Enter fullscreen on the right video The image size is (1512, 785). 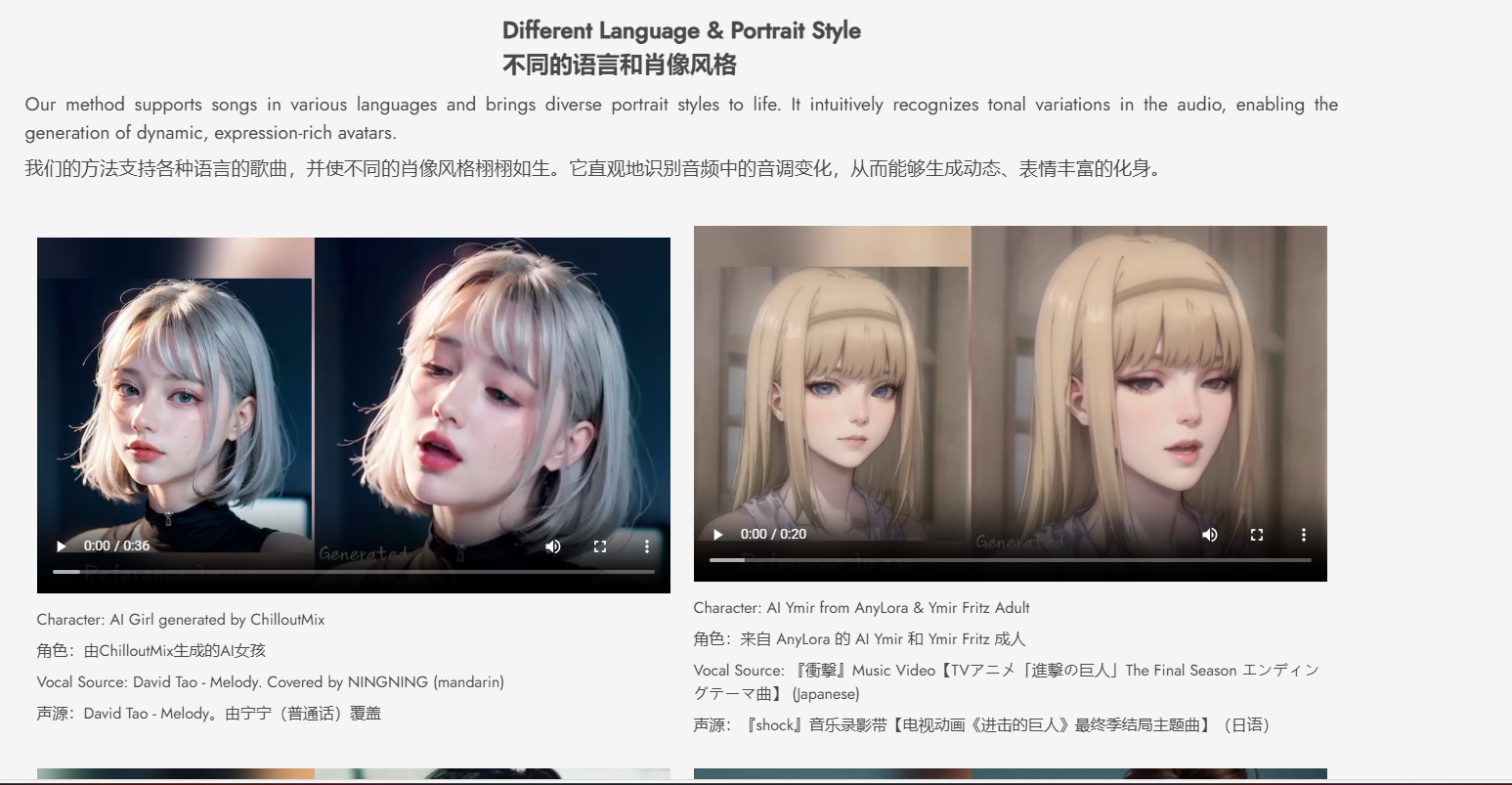click(1257, 535)
